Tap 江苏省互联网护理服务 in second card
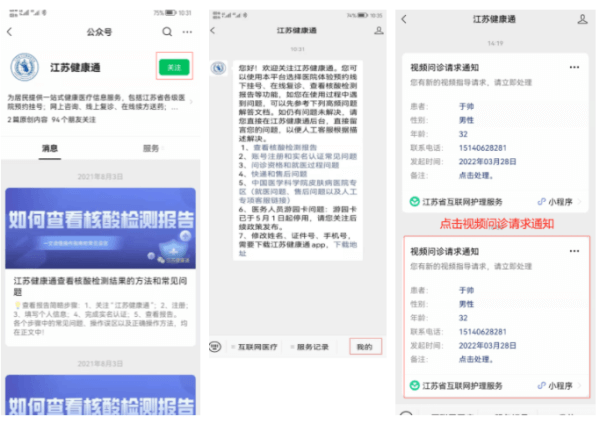 462,385
